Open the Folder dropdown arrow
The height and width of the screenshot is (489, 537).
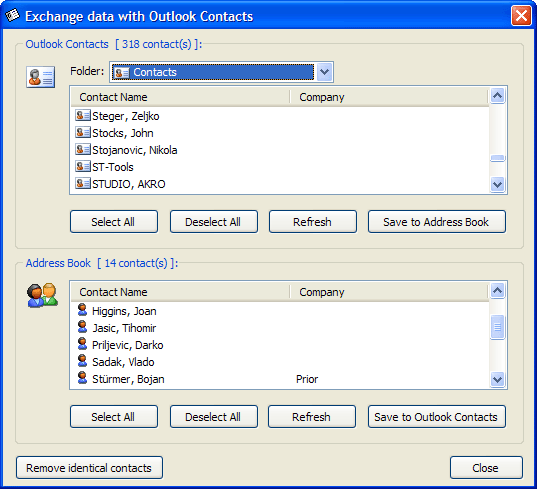coord(324,72)
